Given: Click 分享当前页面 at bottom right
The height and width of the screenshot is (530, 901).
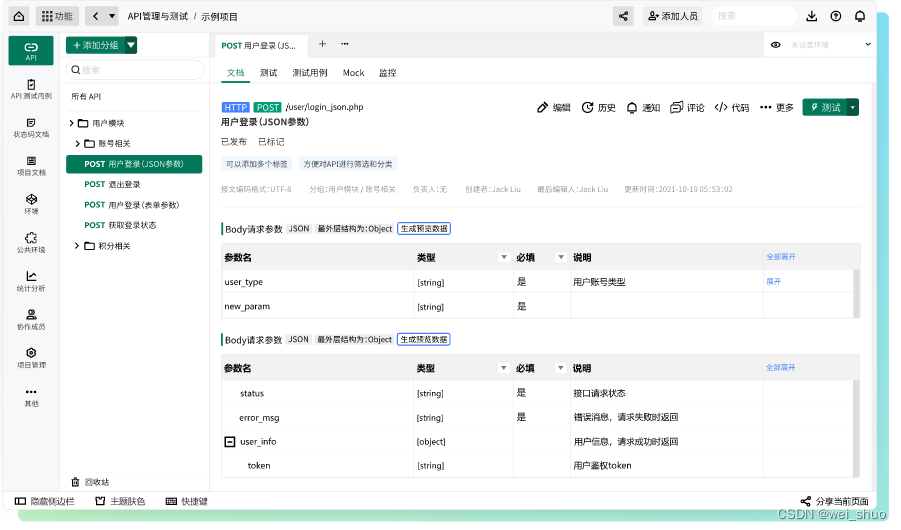Looking at the screenshot, I should [834, 501].
